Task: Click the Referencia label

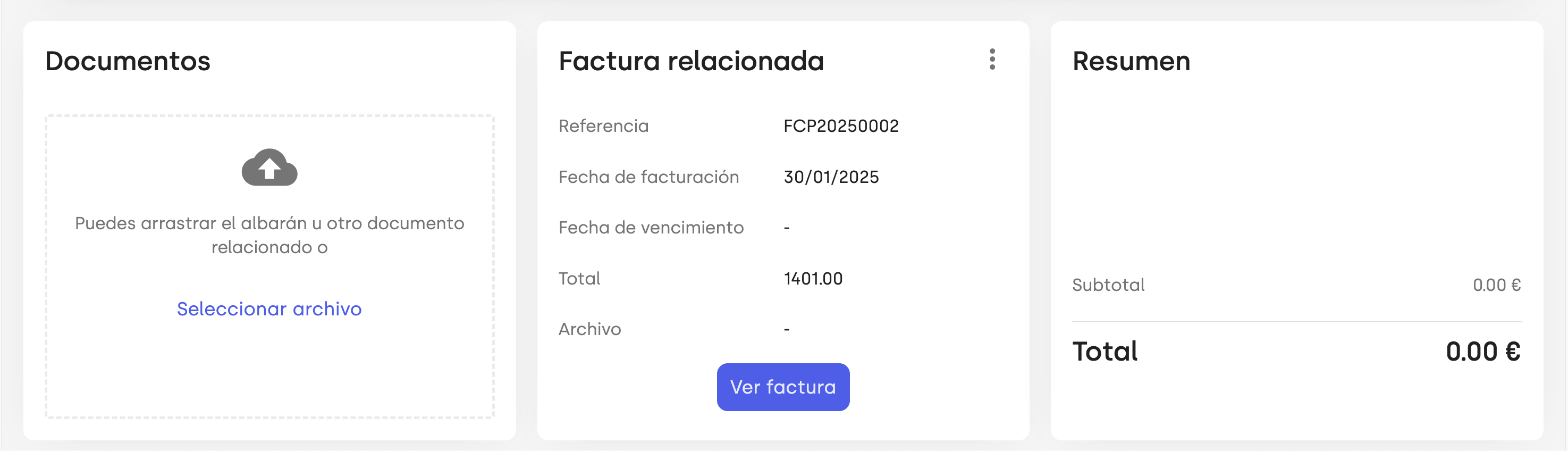Action: click(603, 126)
